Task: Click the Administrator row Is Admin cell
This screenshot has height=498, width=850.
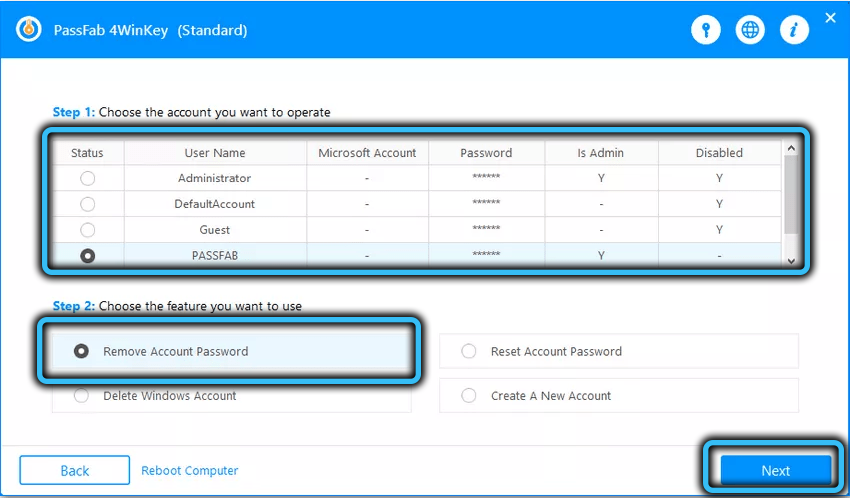Action: (601, 178)
